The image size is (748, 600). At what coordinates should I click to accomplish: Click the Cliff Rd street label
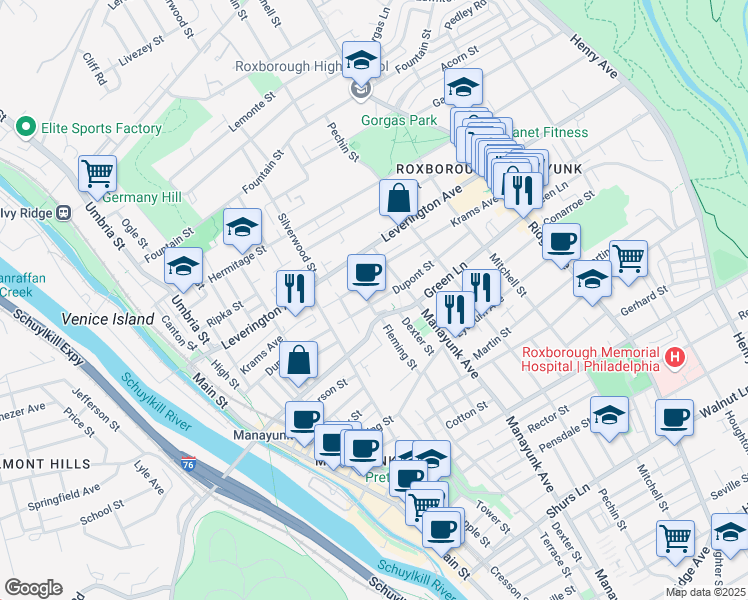tap(94, 69)
